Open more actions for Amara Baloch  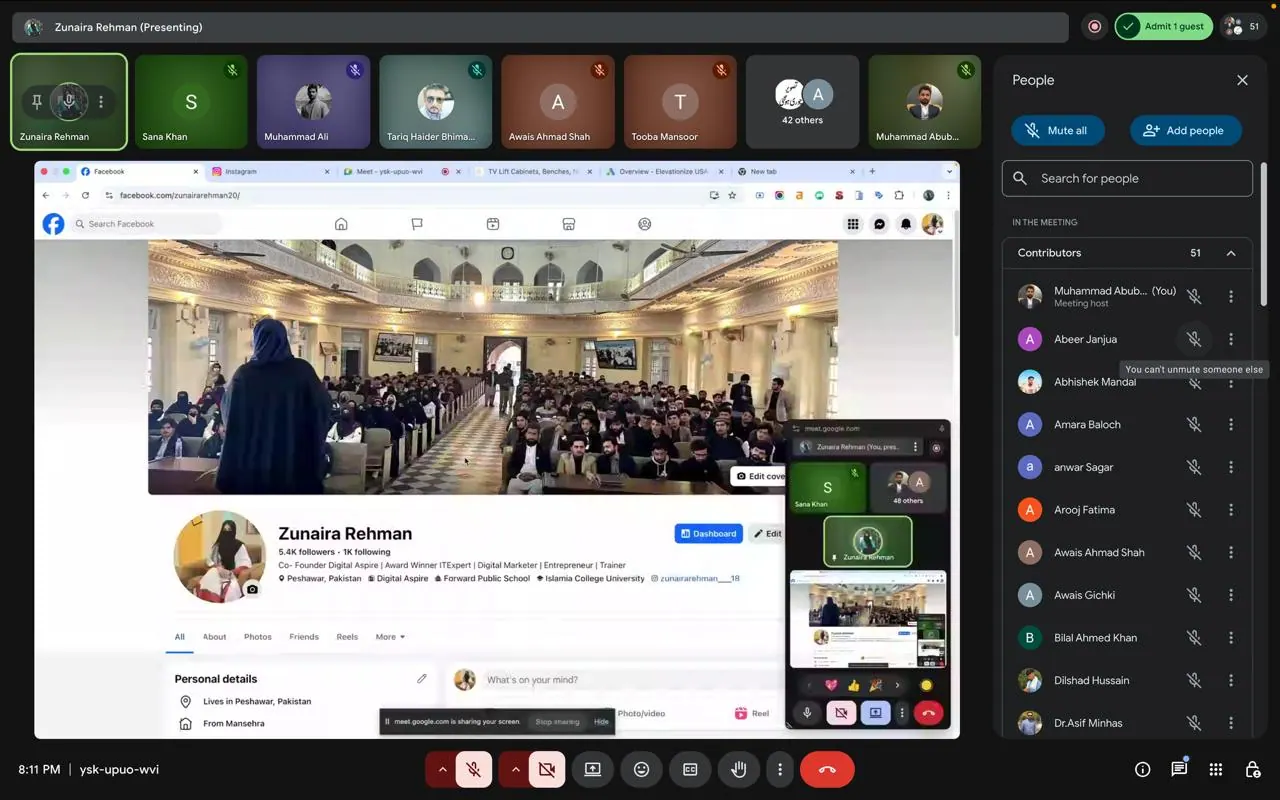pyautogui.click(x=1231, y=424)
